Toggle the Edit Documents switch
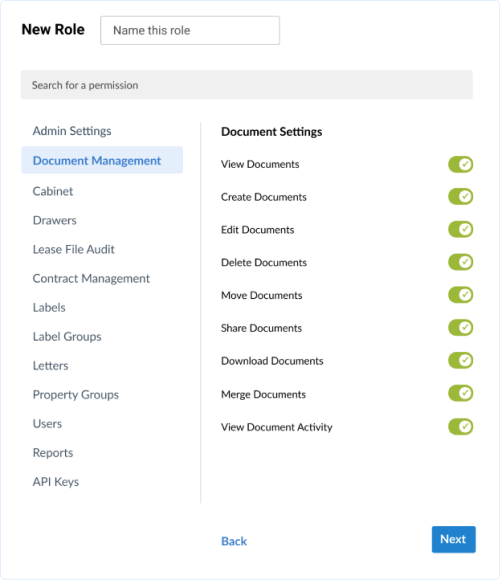Viewport: 500px width, 580px height. (460, 229)
